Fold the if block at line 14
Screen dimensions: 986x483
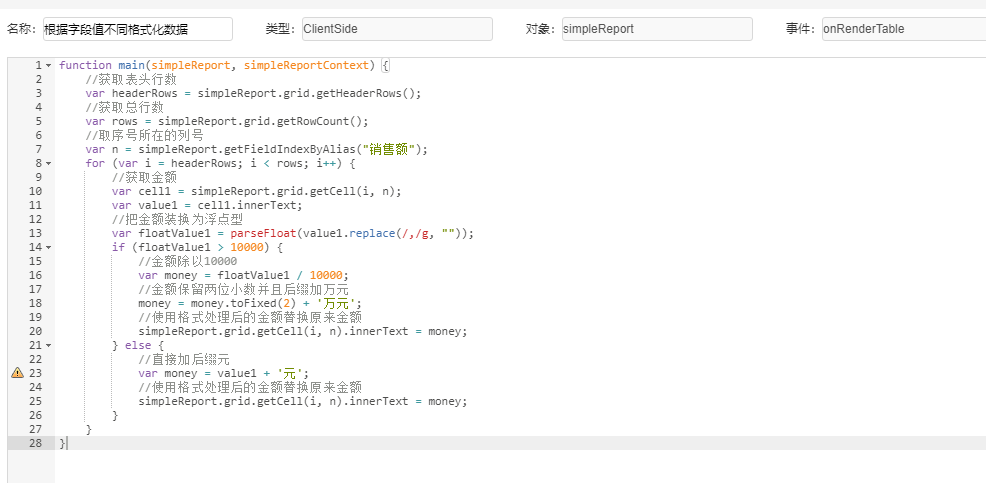(x=48, y=248)
